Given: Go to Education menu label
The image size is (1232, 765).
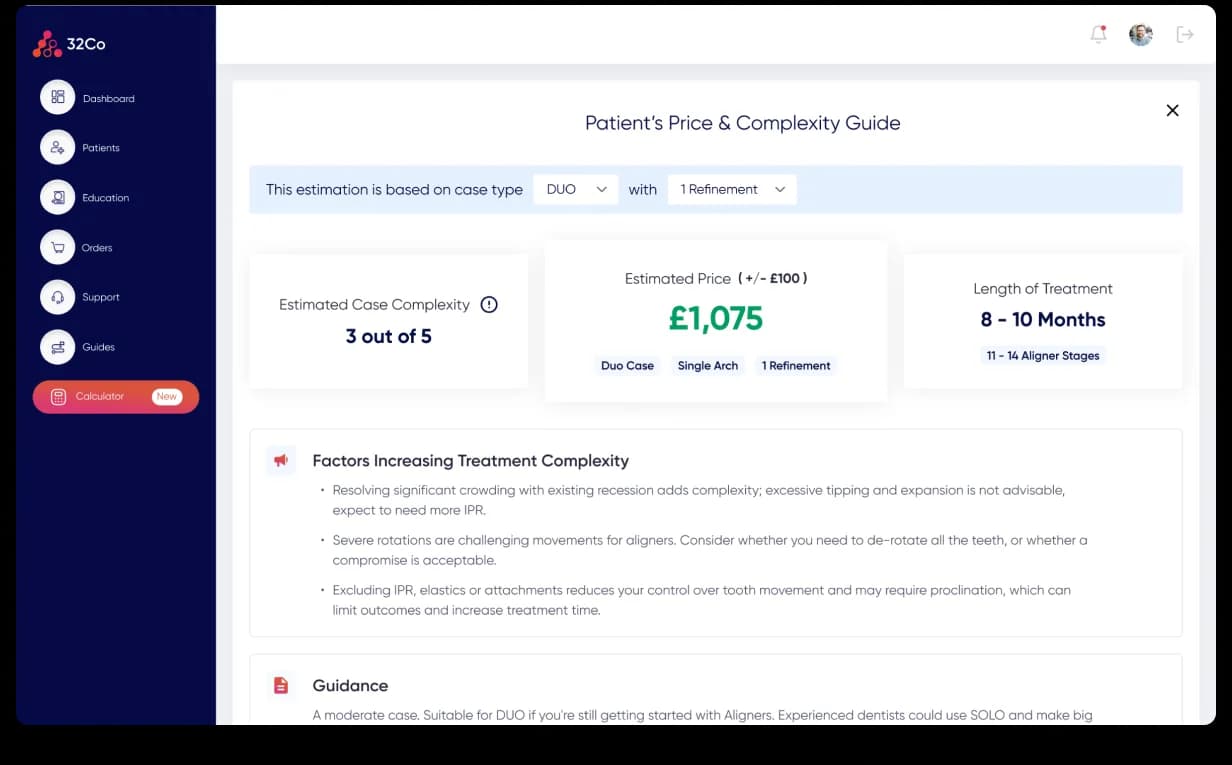Looking at the screenshot, I should pos(106,198).
